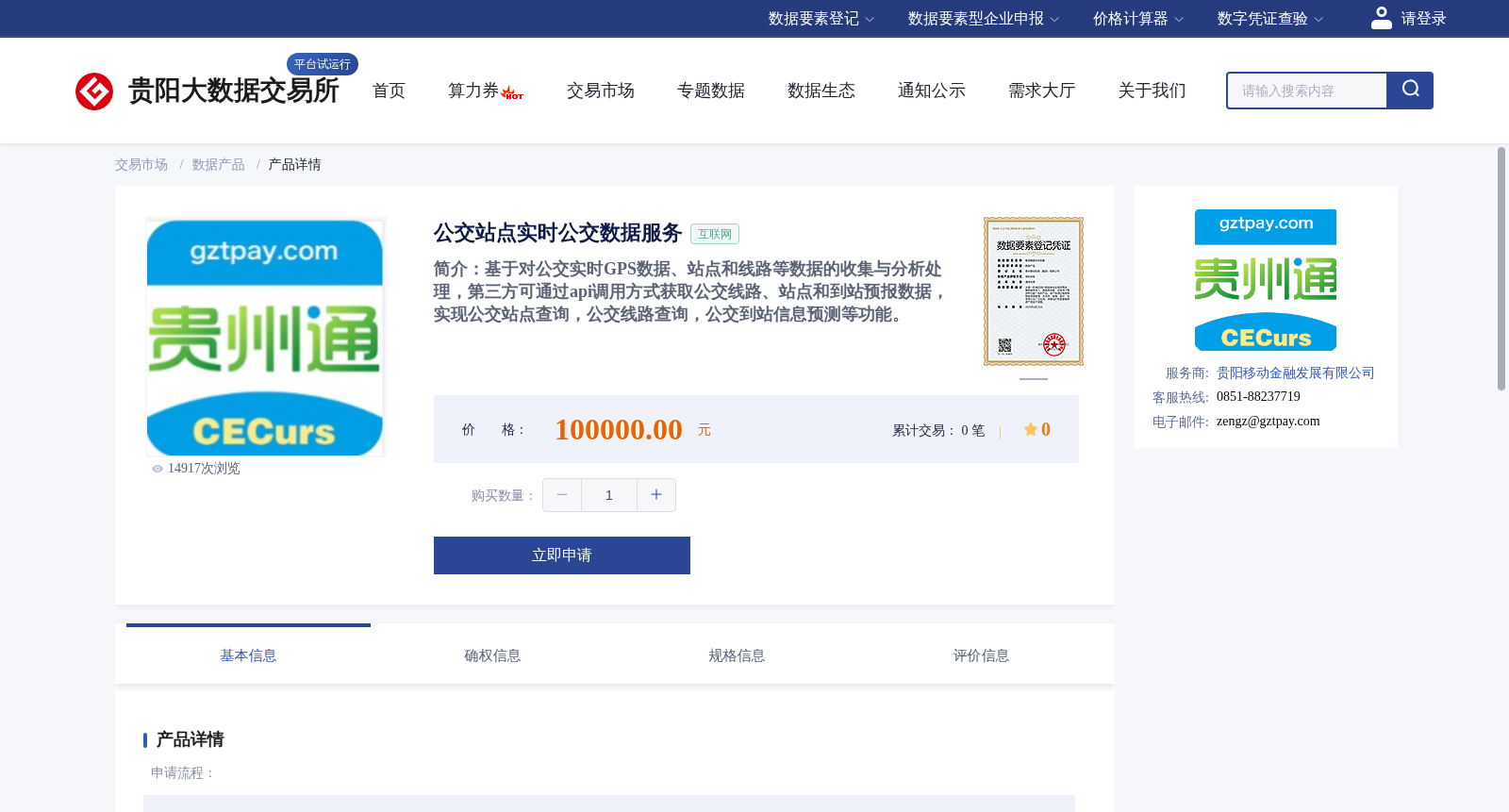The height and width of the screenshot is (812, 1509).
Task: Open 通知公示 in the nav bar
Action: [932, 91]
